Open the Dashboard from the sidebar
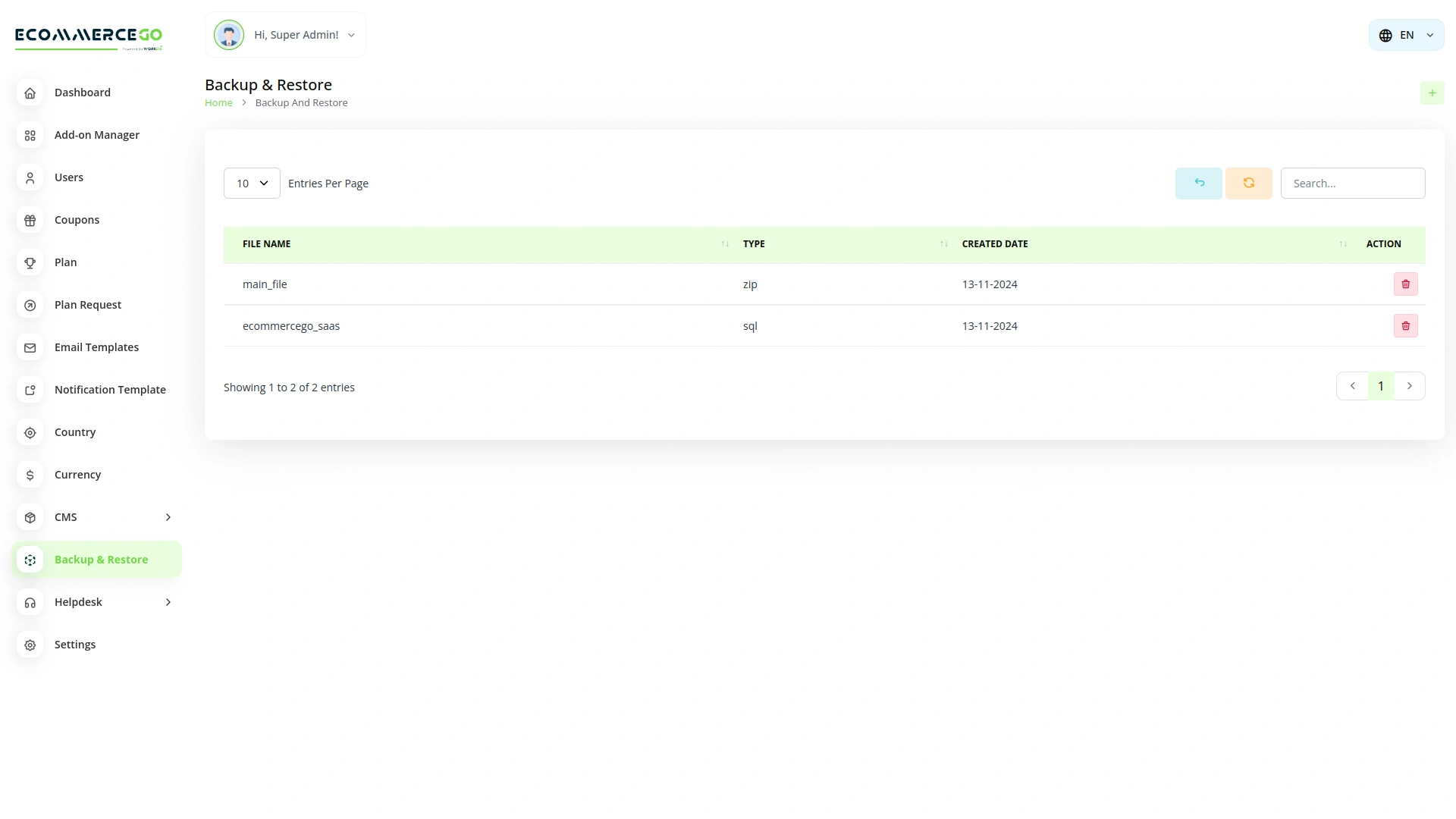Viewport: 1456px width, 819px height. pos(83,92)
